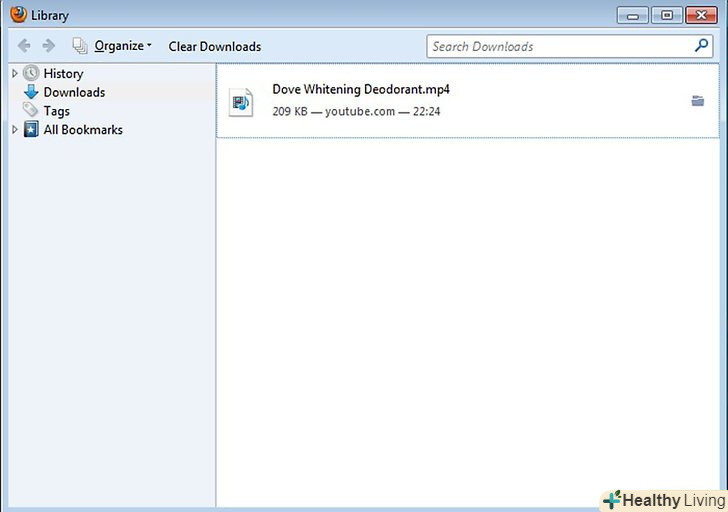Click the Tags label icon

pyautogui.click(x=31, y=110)
